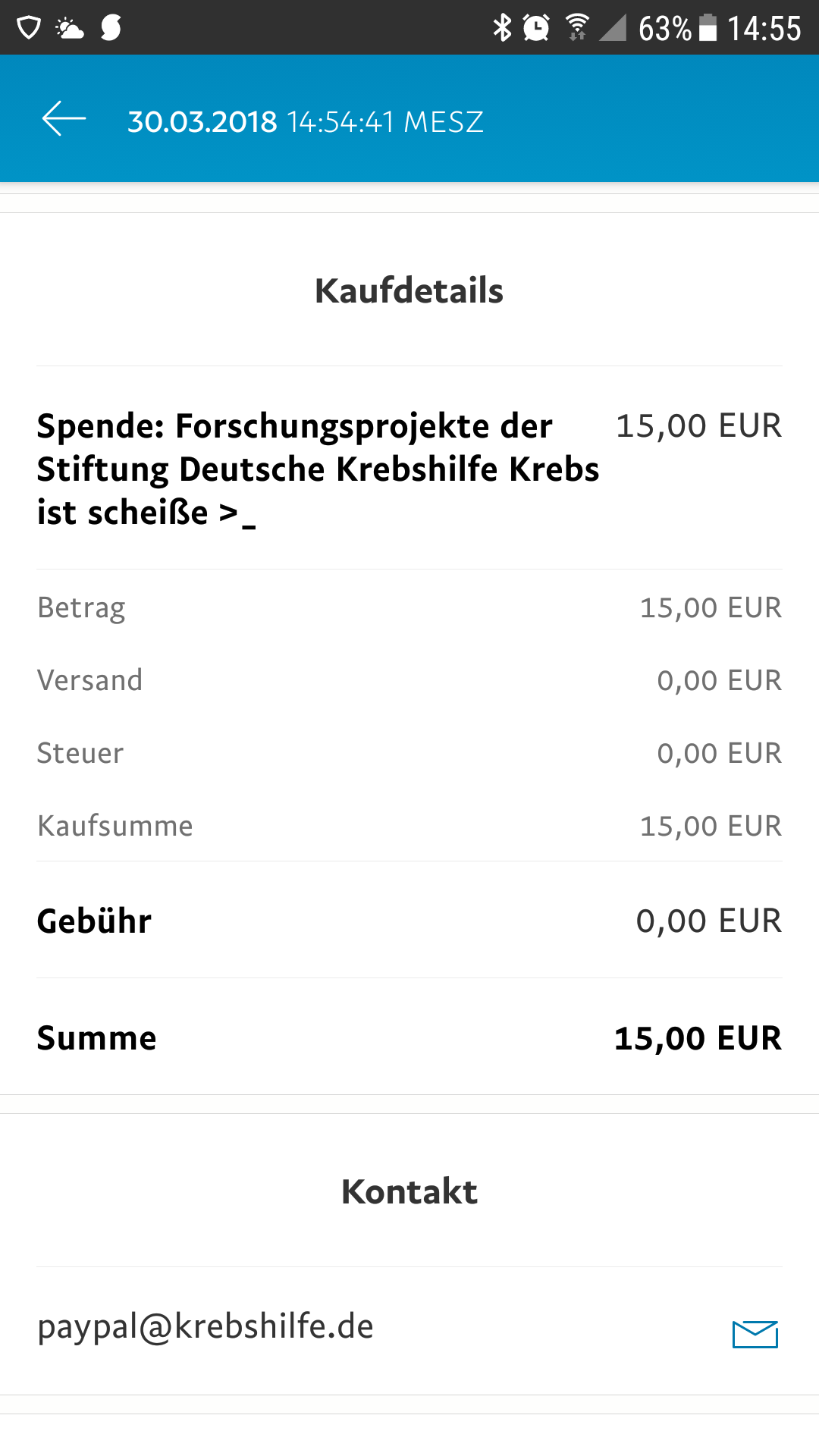
Task: Tap the Shazam-style S notification icon
Action: [x=111, y=28]
